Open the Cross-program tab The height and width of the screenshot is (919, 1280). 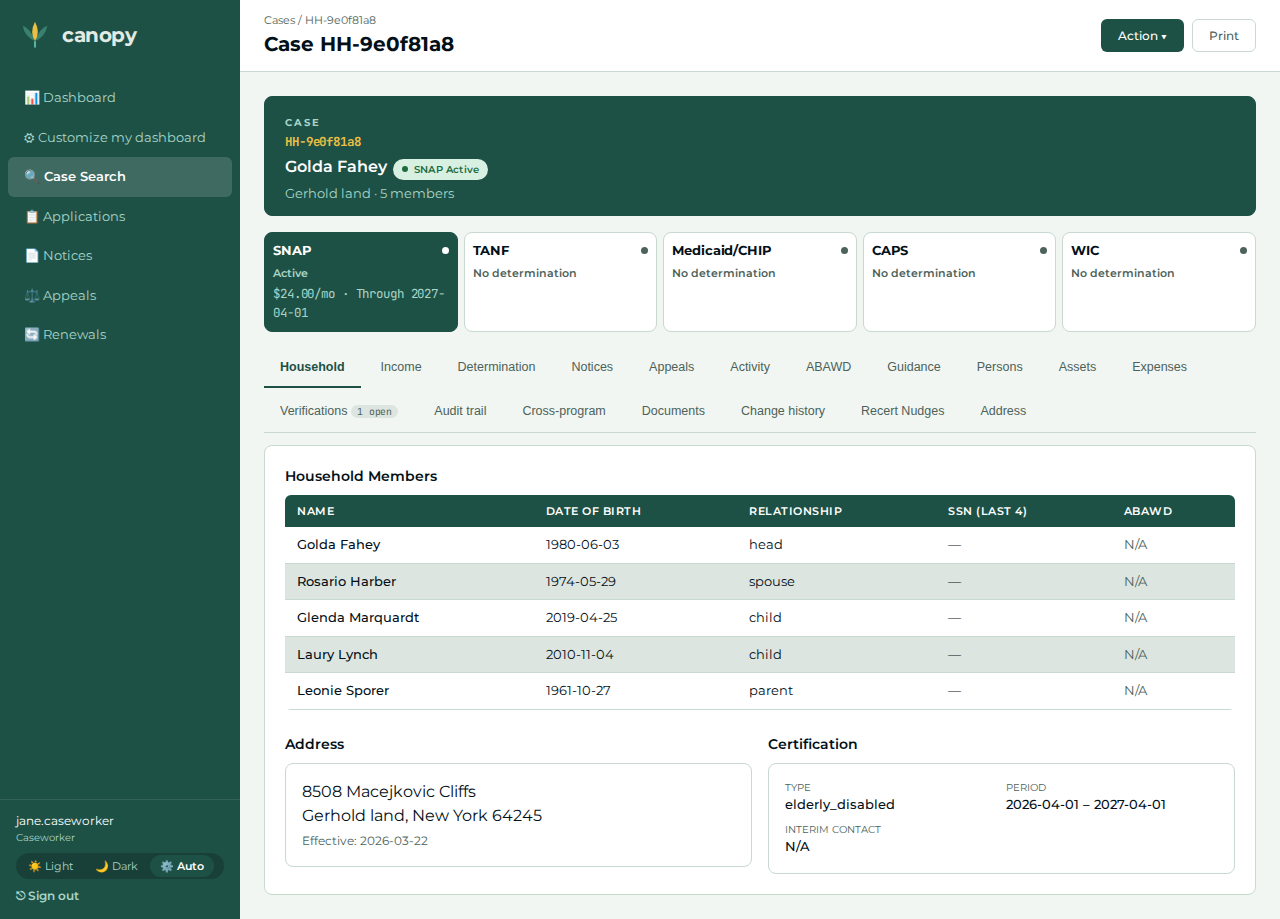click(x=564, y=411)
